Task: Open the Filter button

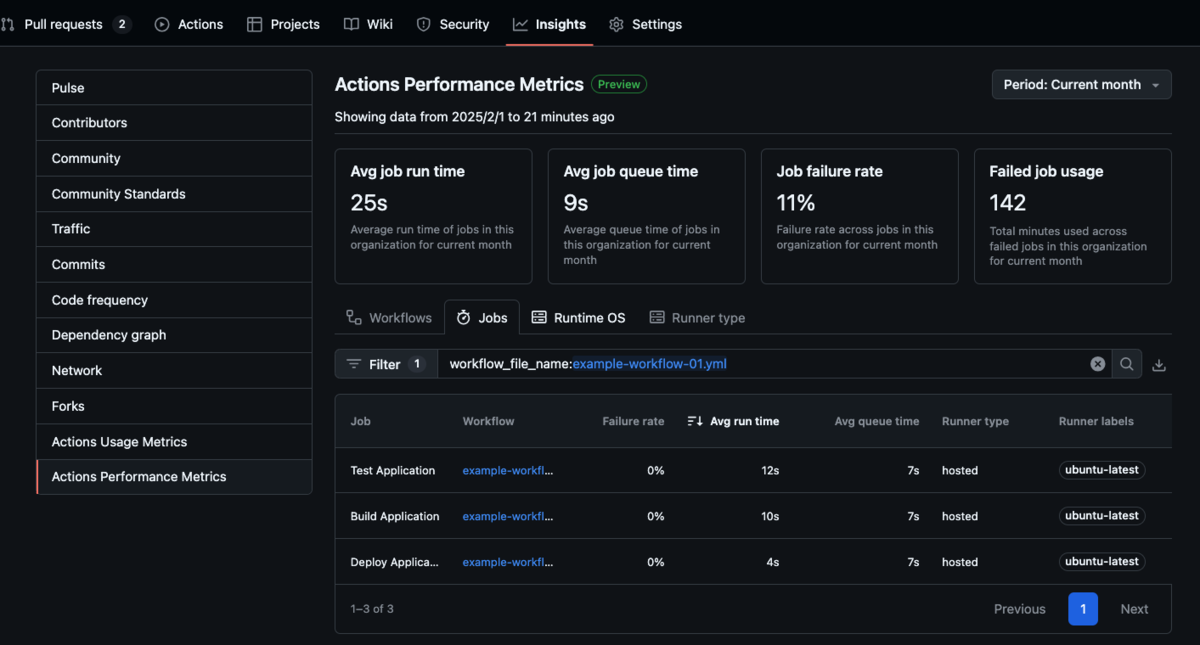Action: 386,364
